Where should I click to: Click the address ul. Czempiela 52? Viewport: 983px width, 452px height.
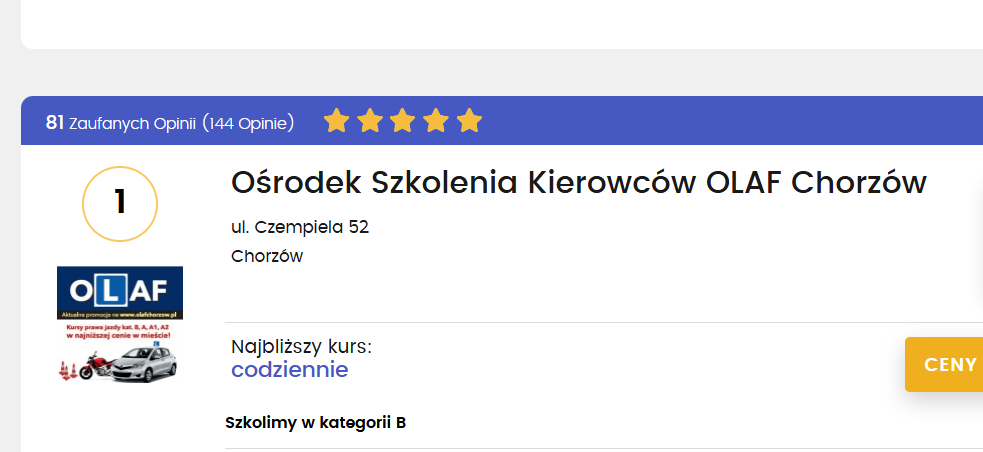point(300,227)
